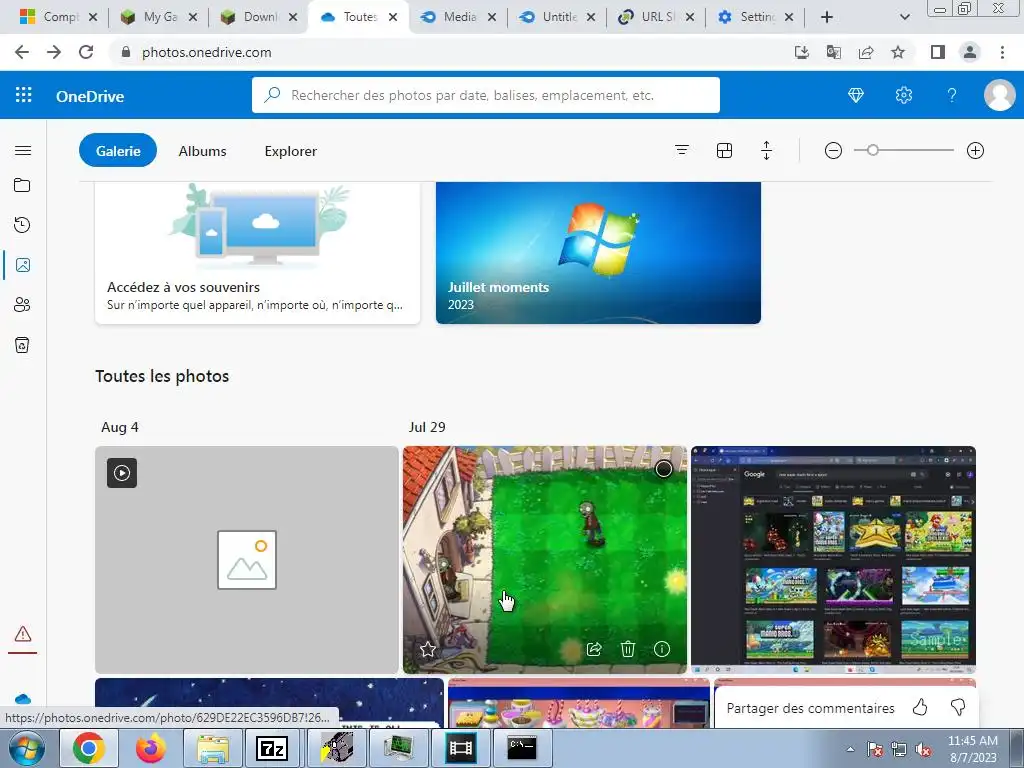The width and height of the screenshot is (1024, 768).
Task: Click the Partager des commentaires text
Action: [810, 708]
